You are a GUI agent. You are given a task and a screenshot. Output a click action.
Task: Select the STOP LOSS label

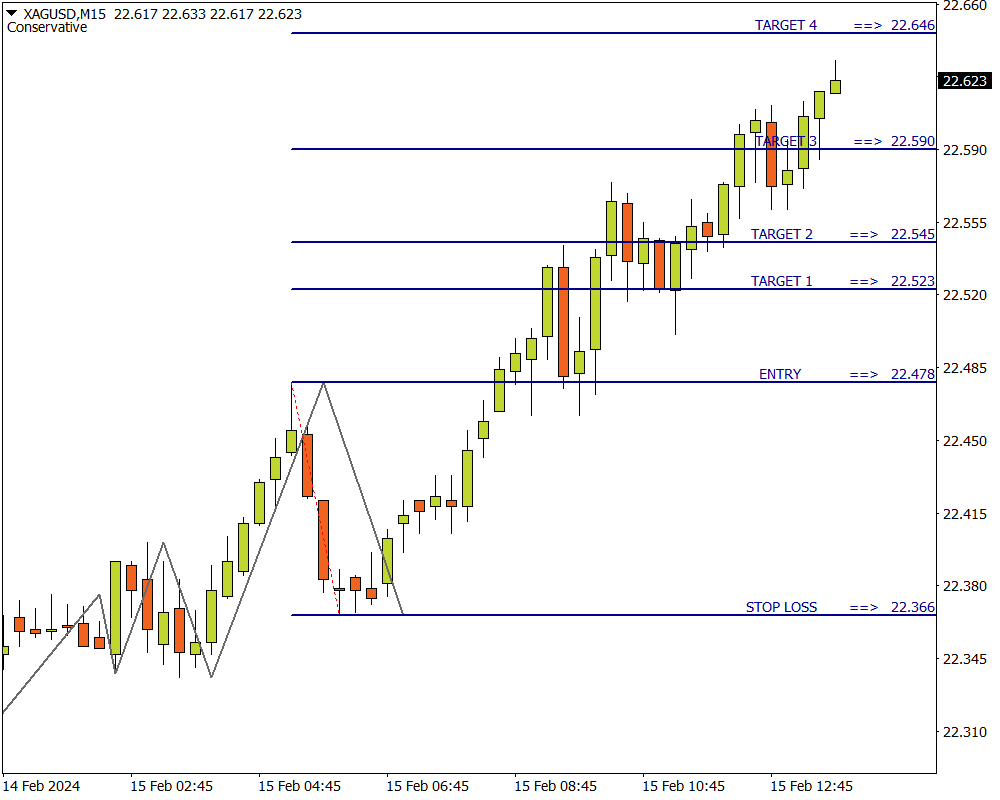click(780, 607)
